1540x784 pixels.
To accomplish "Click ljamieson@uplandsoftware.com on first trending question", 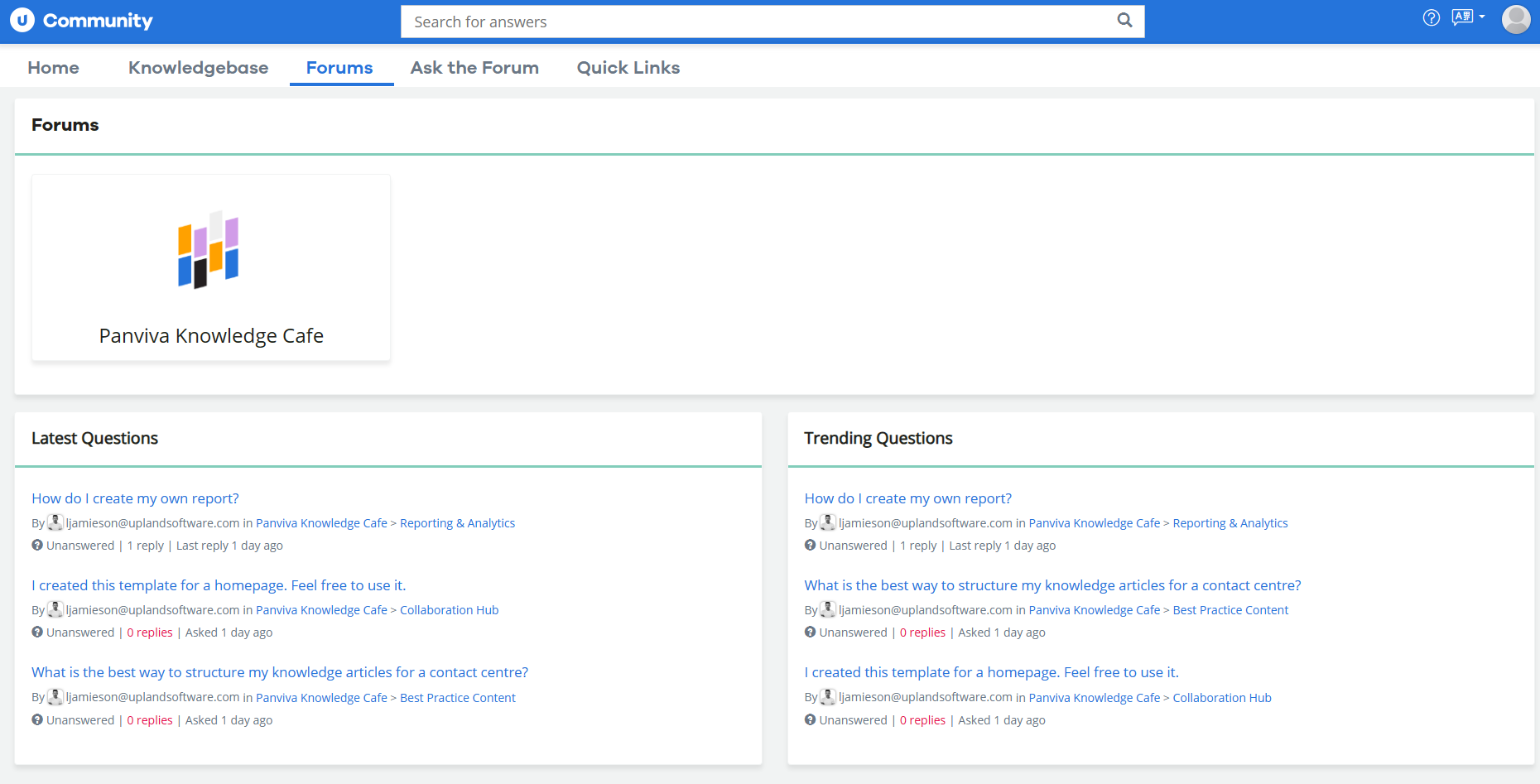I will (x=926, y=523).
